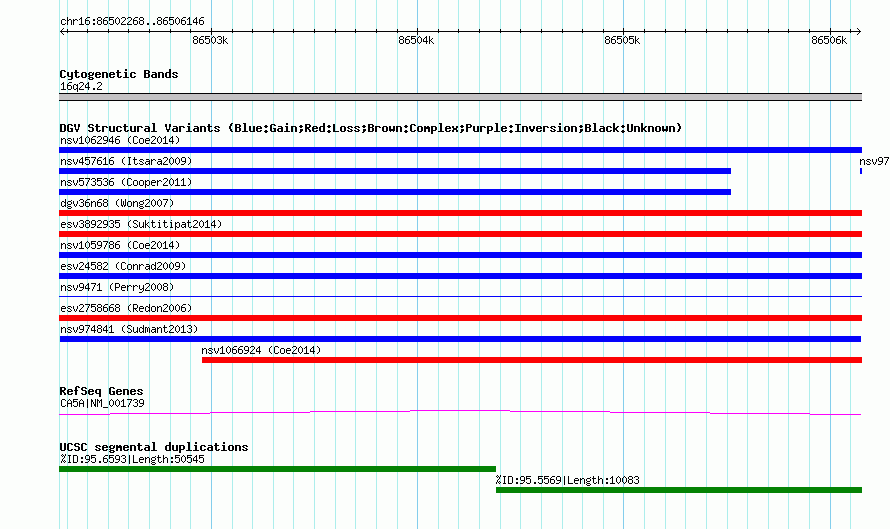This screenshot has height=529, width=890.
Task: Click the green segmental duplication bar of length 50545
Action: coord(278,469)
